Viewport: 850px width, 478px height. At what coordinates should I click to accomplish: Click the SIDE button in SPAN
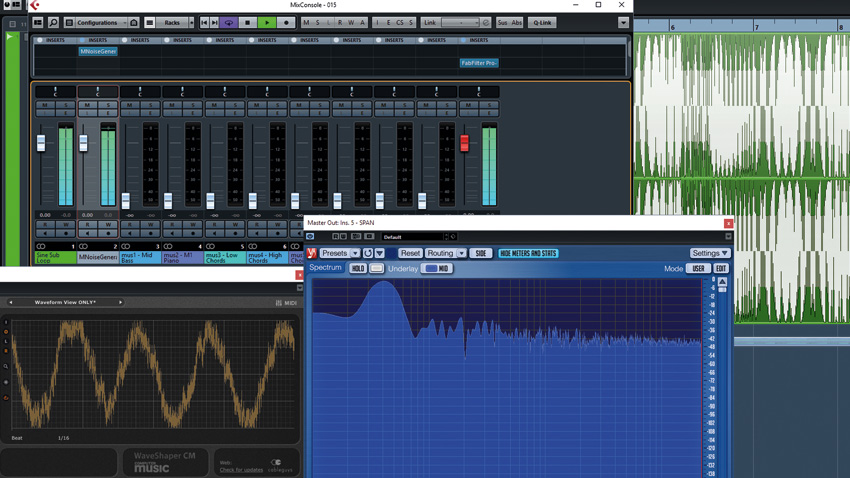click(481, 253)
